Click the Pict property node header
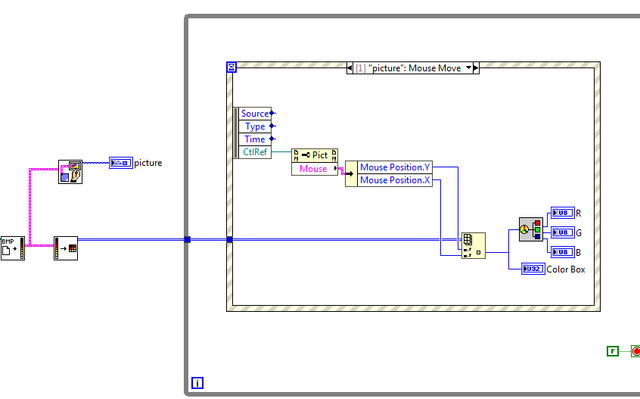 pos(314,155)
